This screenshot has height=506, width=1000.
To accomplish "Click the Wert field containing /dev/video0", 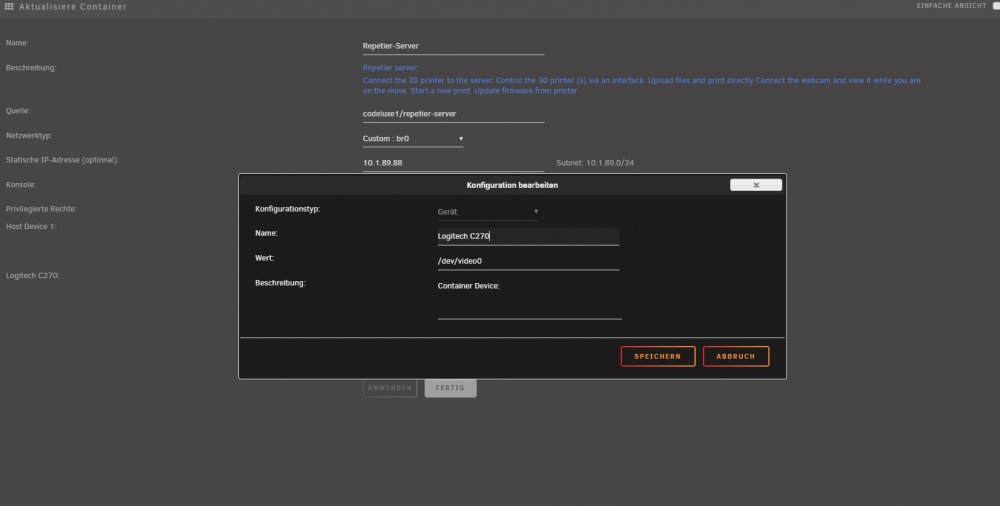I will point(528,261).
